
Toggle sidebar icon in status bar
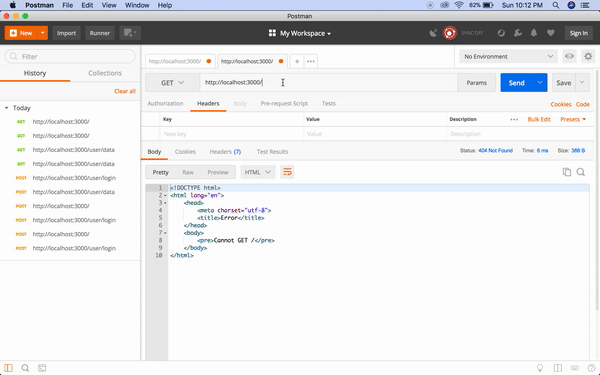(x=8, y=368)
